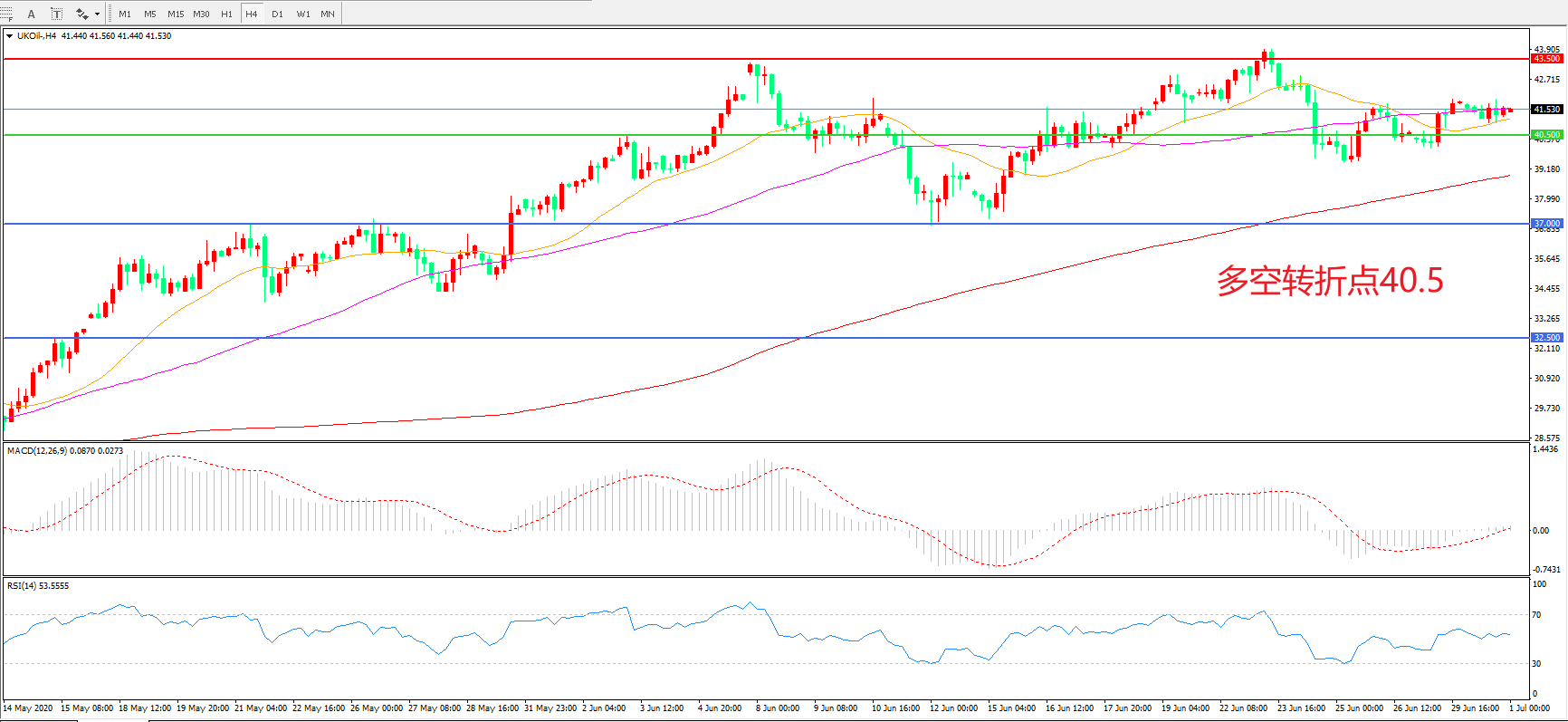The width and height of the screenshot is (1568, 722).
Task: Select the Fibonacci retracement tool
Action: [6, 14]
